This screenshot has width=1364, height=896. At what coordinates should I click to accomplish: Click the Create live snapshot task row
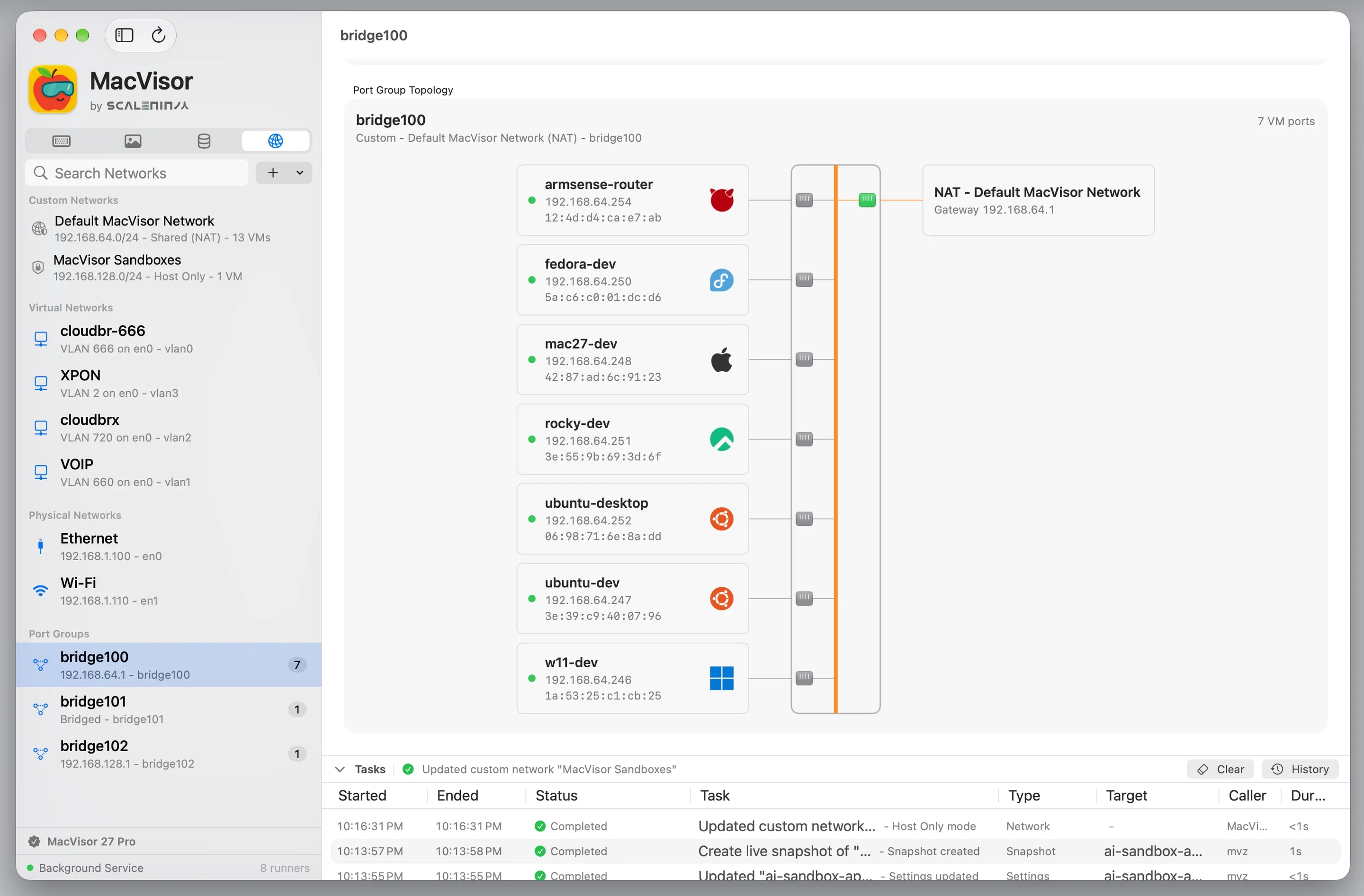click(x=835, y=851)
